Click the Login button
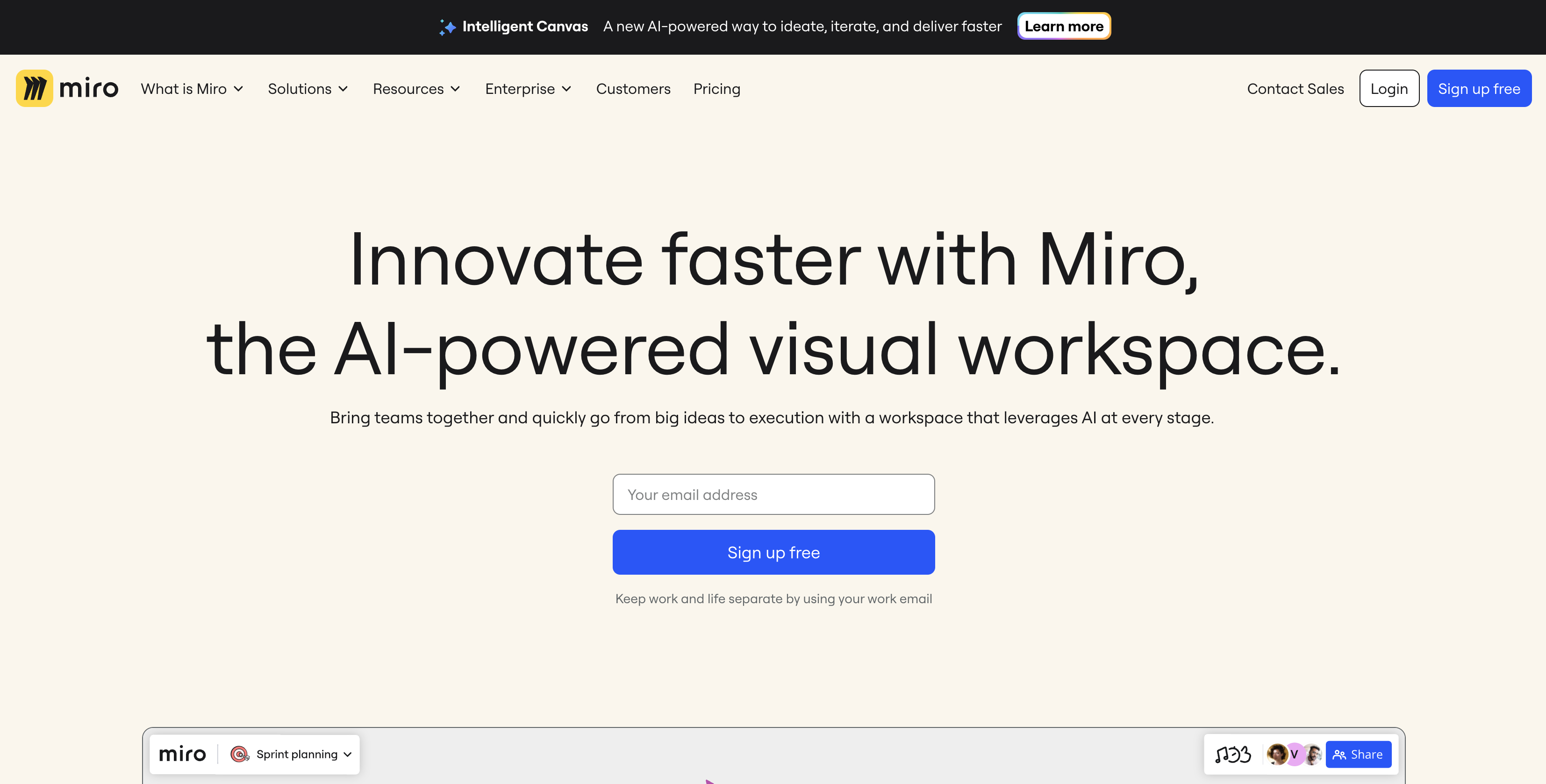This screenshot has height=784, width=1546. pos(1389,88)
